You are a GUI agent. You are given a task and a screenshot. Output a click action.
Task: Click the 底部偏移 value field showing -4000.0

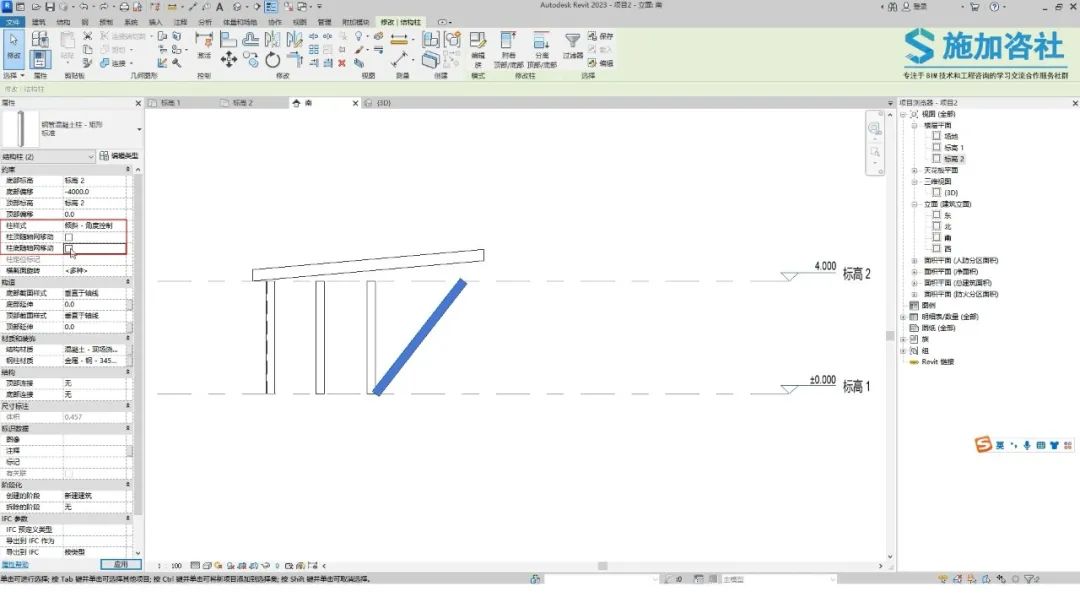coord(94,191)
